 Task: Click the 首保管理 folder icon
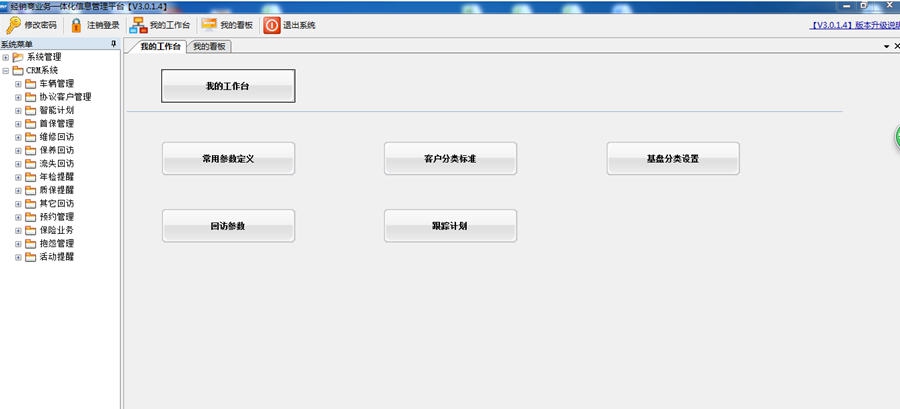click(30, 124)
